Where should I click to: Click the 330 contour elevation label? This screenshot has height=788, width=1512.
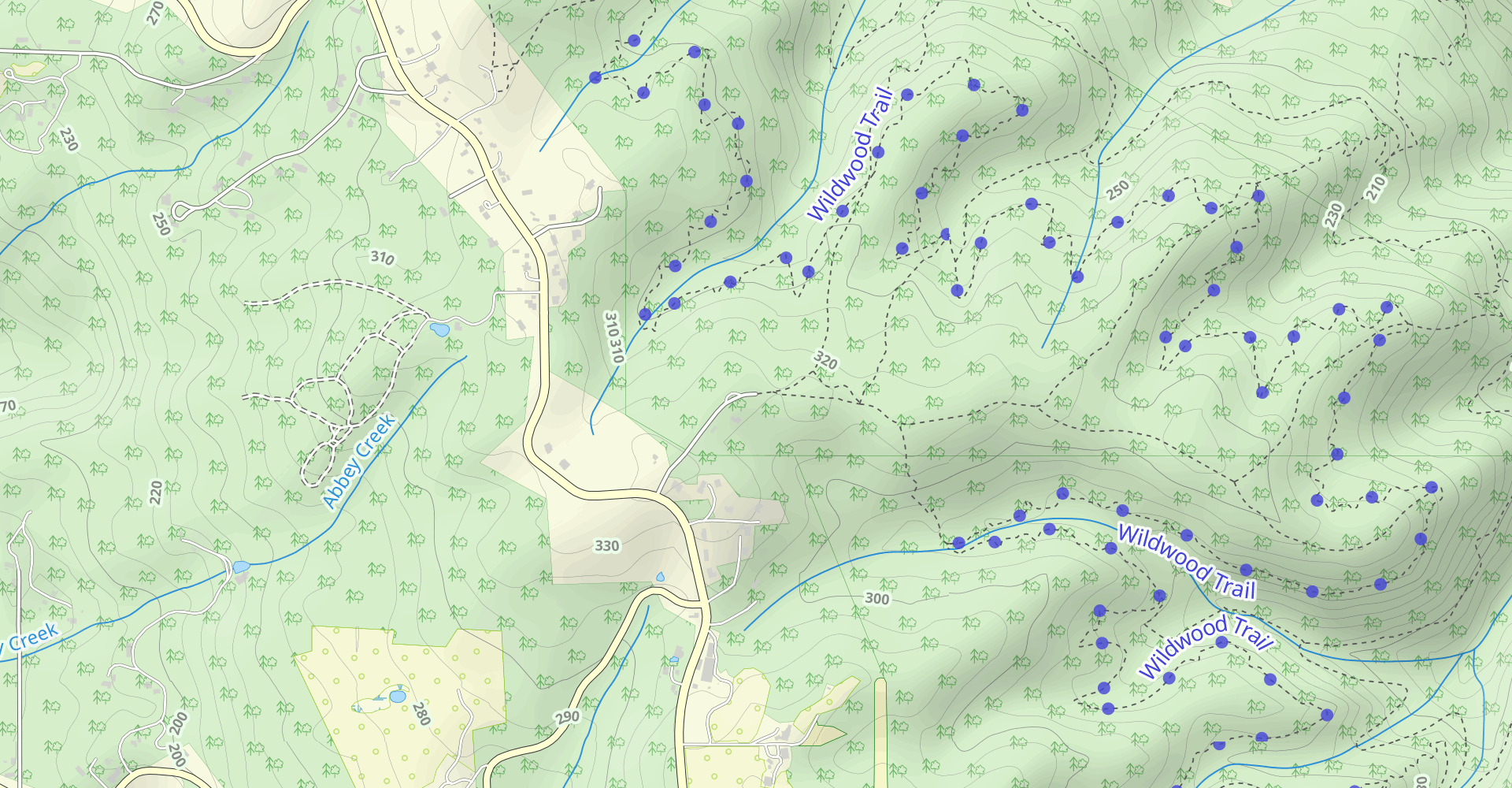tap(606, 545)
